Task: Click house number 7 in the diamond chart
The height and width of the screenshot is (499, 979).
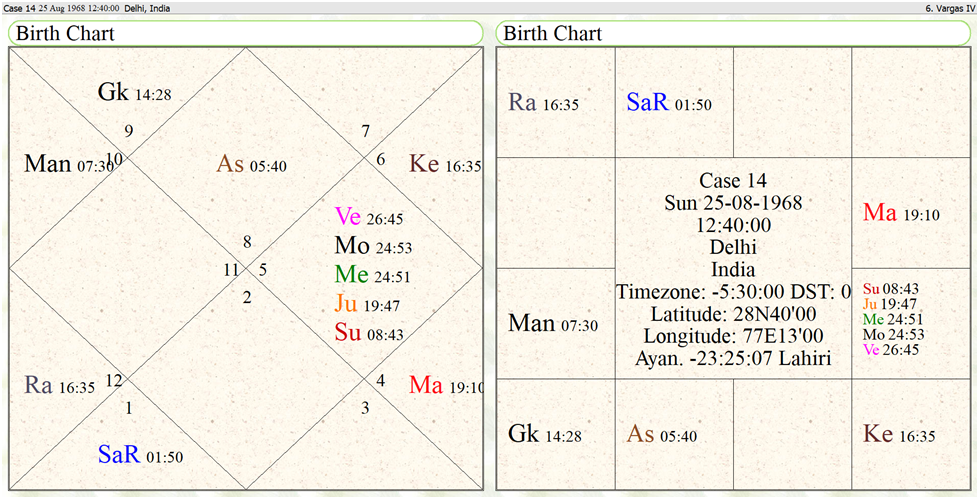Action: pyautogui.click(x=365, y=131)
